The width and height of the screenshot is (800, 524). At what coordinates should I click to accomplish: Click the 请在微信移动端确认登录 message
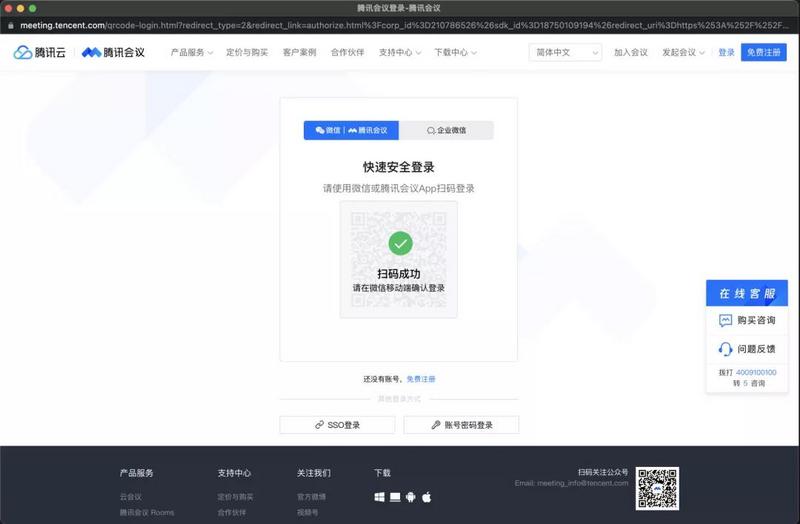(398, 288)
